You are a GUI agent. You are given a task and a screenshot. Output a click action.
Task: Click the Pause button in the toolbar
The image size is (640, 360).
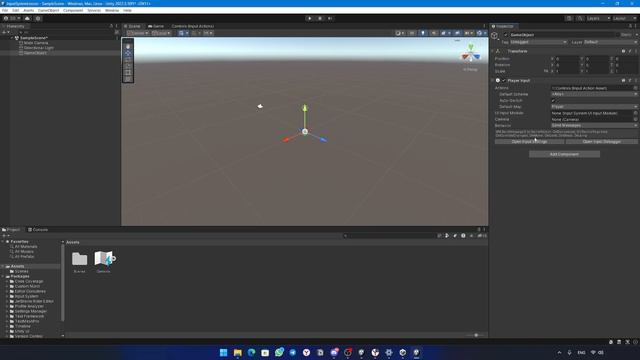point(320,18)
